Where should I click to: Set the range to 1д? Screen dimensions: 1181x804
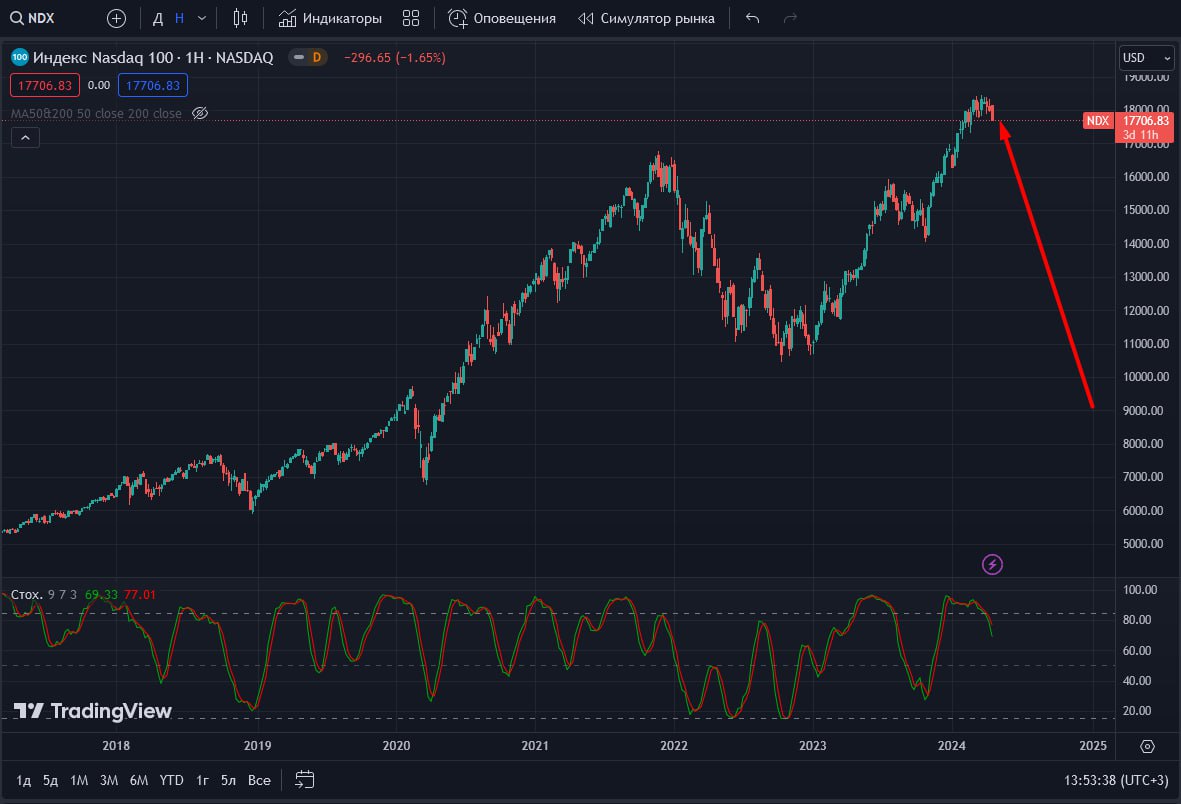click(23, 780)
